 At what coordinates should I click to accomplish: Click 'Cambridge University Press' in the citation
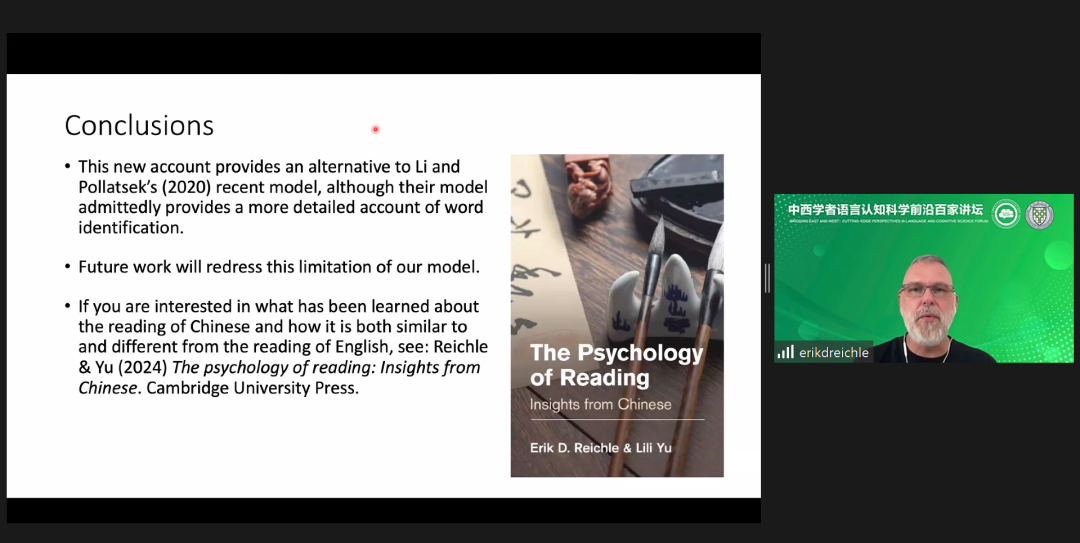(251, 388)
